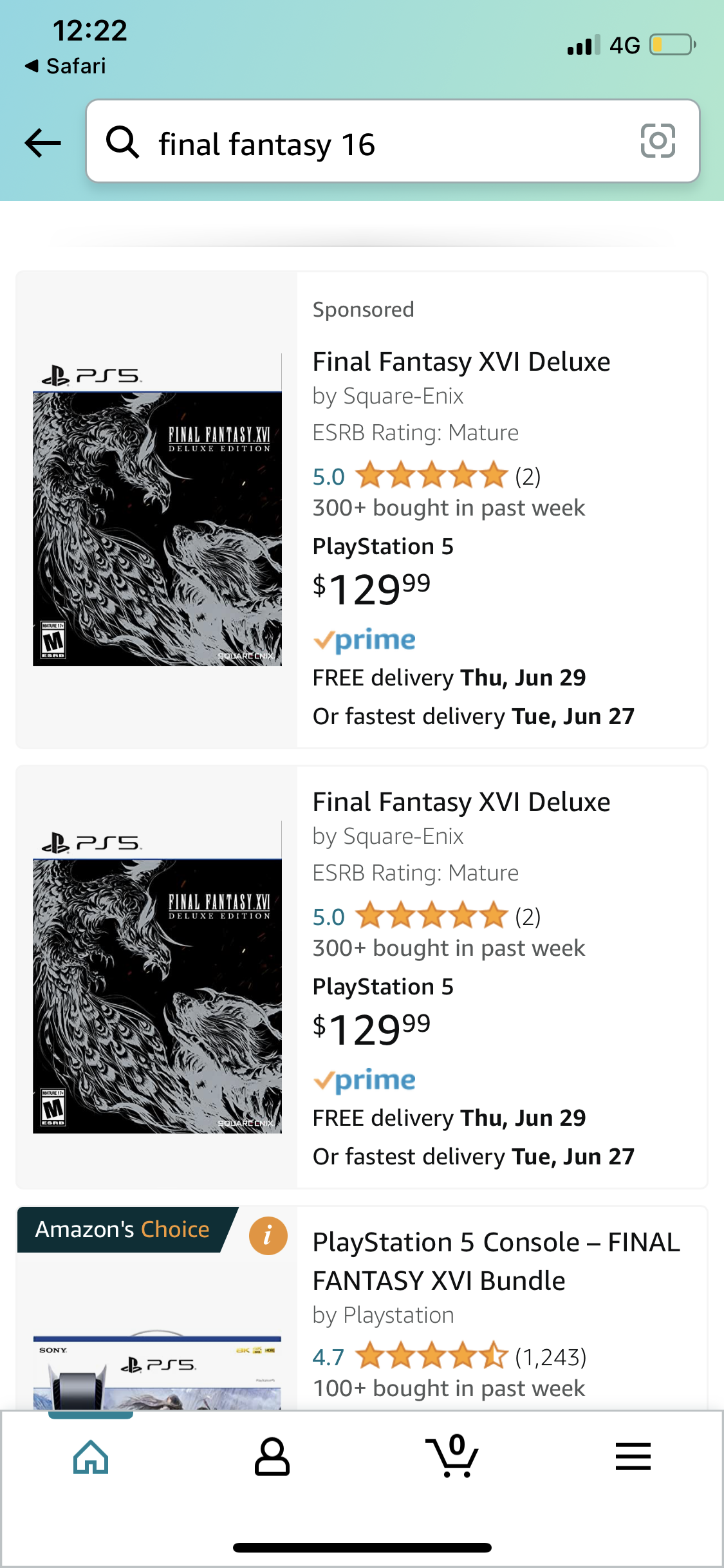Open PlayStation 5 Console FINAL FANTASY XVI Bundle
This screenshot has width=724, height=1568.
click(x=496, y=1262)
